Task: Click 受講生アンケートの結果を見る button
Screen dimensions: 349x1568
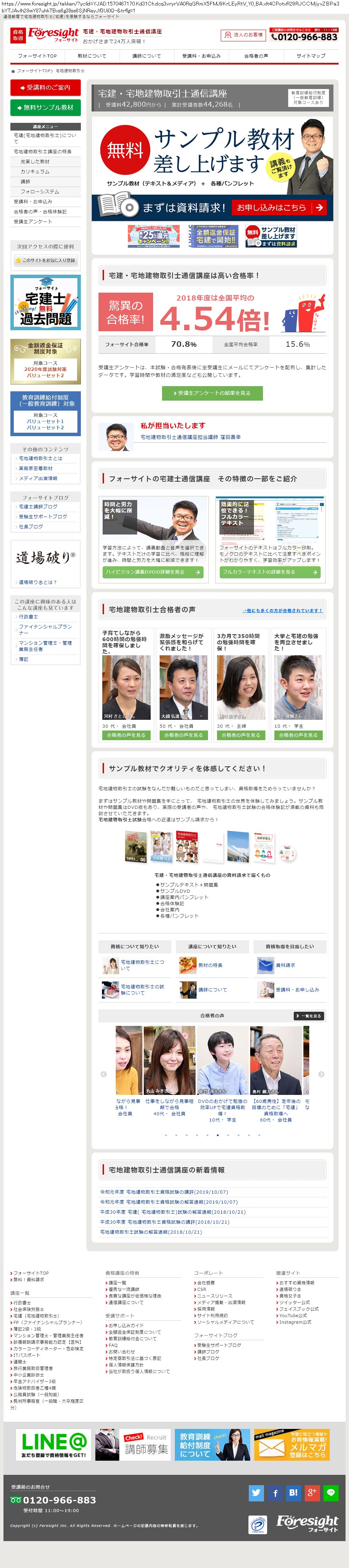Action: point(212,393)
